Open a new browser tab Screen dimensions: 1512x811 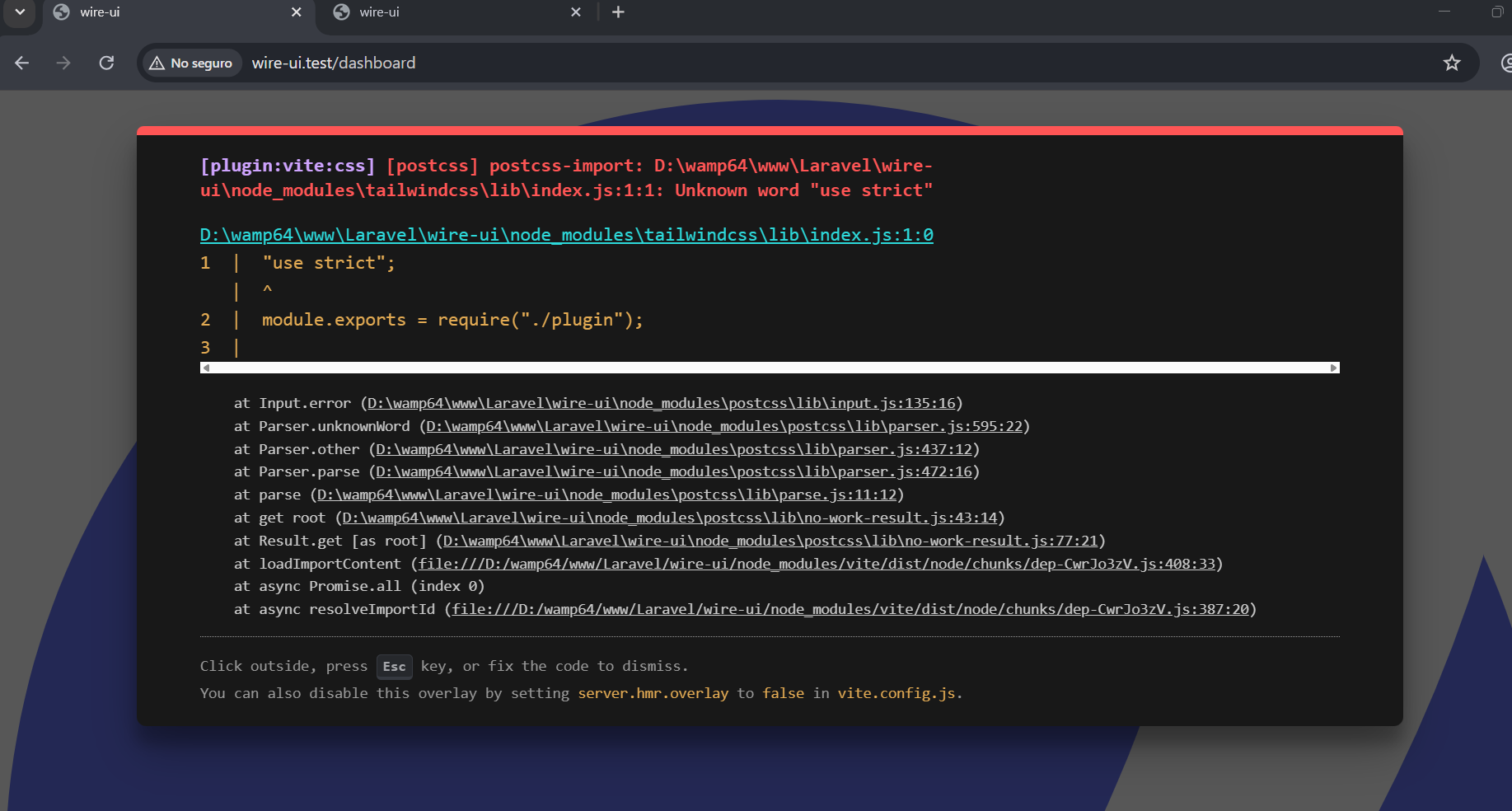click(618, 12)
